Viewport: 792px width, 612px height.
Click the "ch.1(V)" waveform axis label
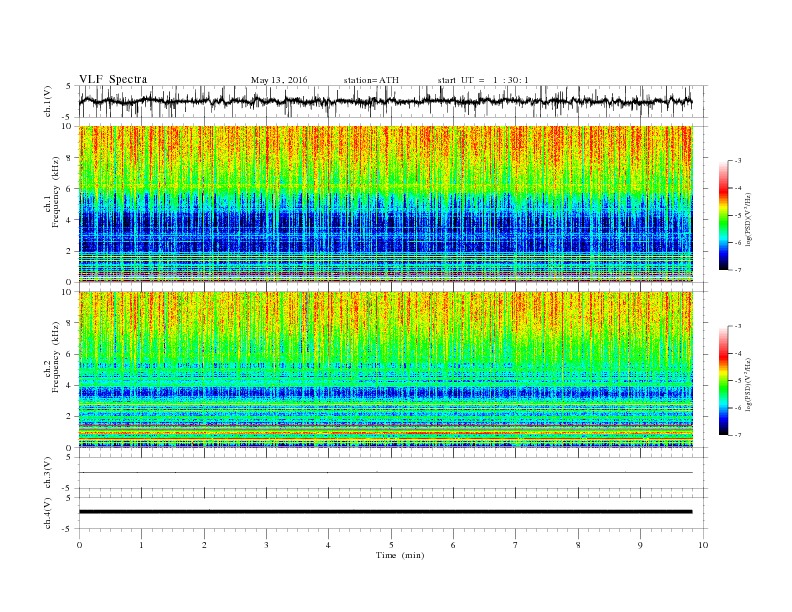48,101
